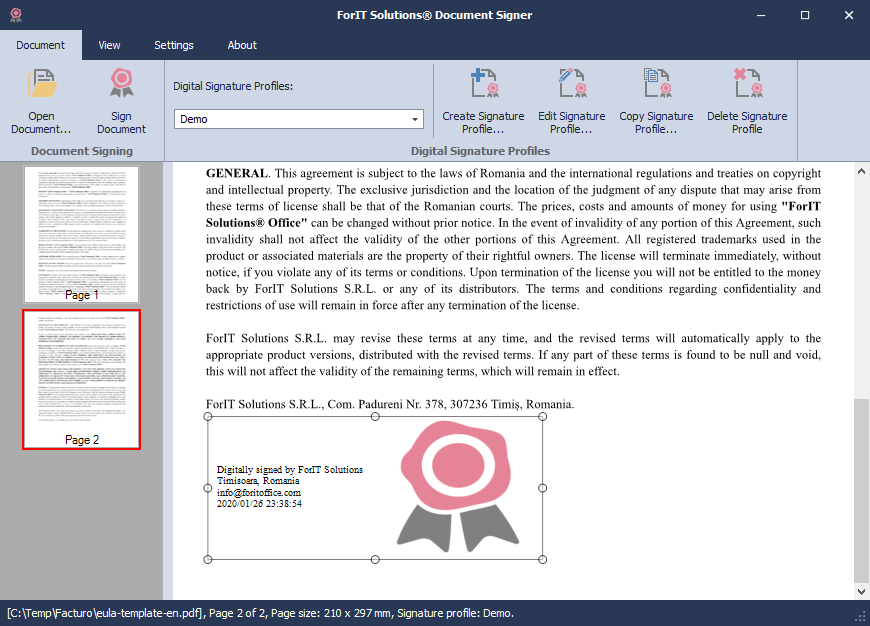Click right-middle handle of signature box

tap(543, 488)
